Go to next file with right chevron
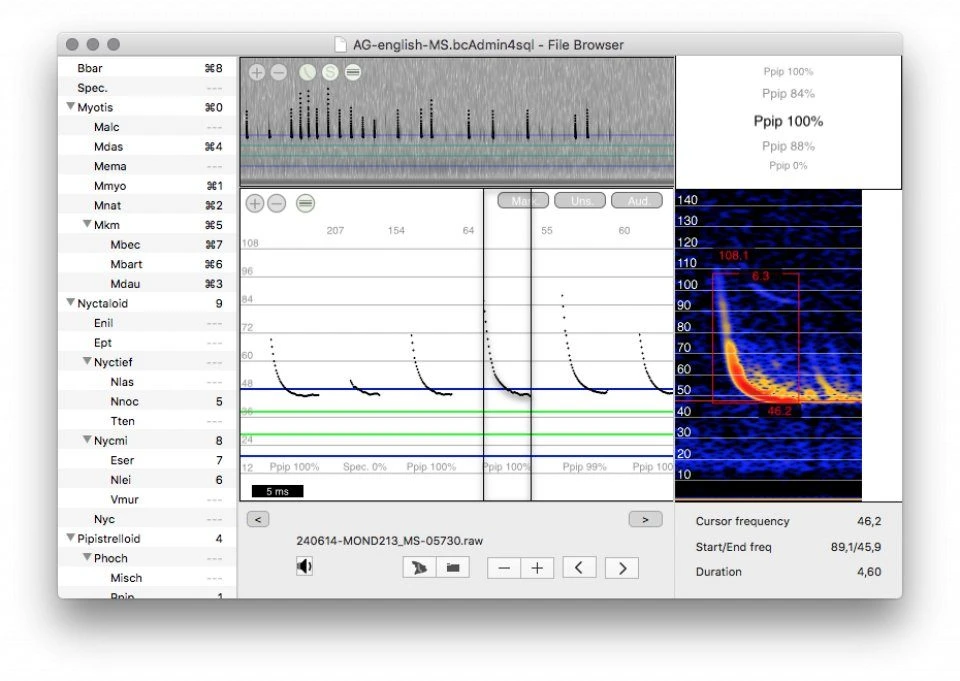The image size is (960, 681). point(621,568)
